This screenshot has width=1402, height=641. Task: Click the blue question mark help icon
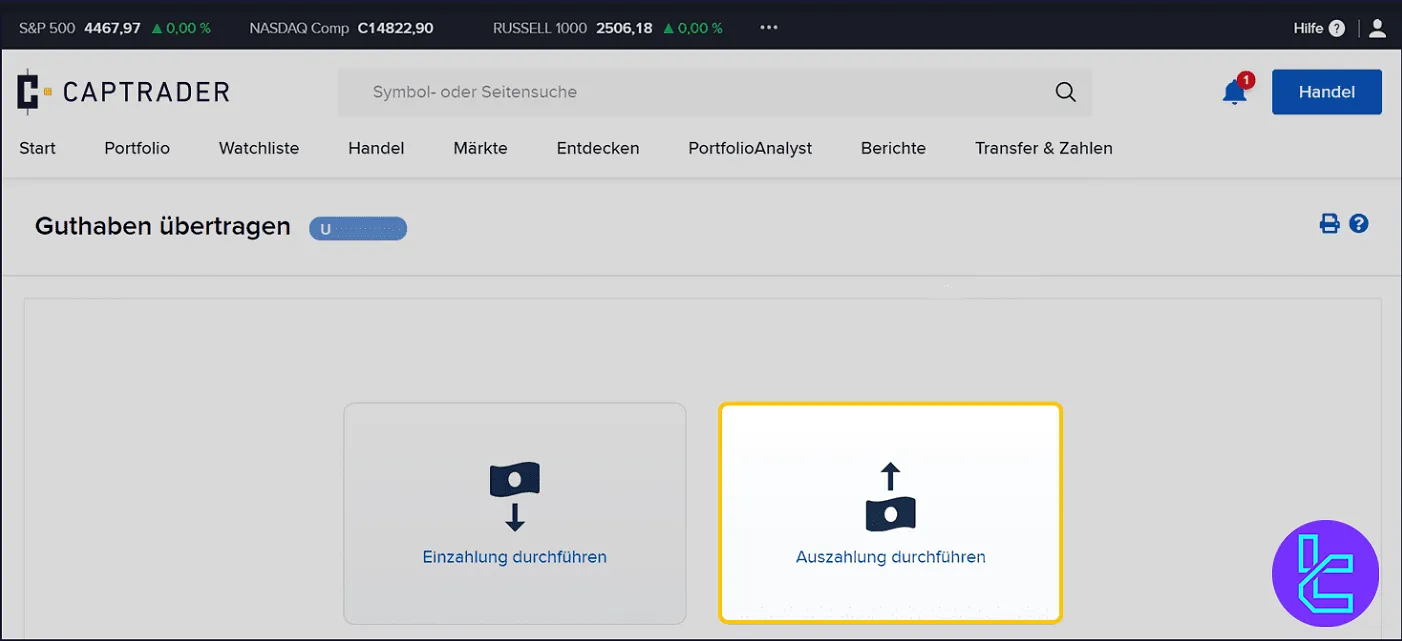click(1358, 224)
